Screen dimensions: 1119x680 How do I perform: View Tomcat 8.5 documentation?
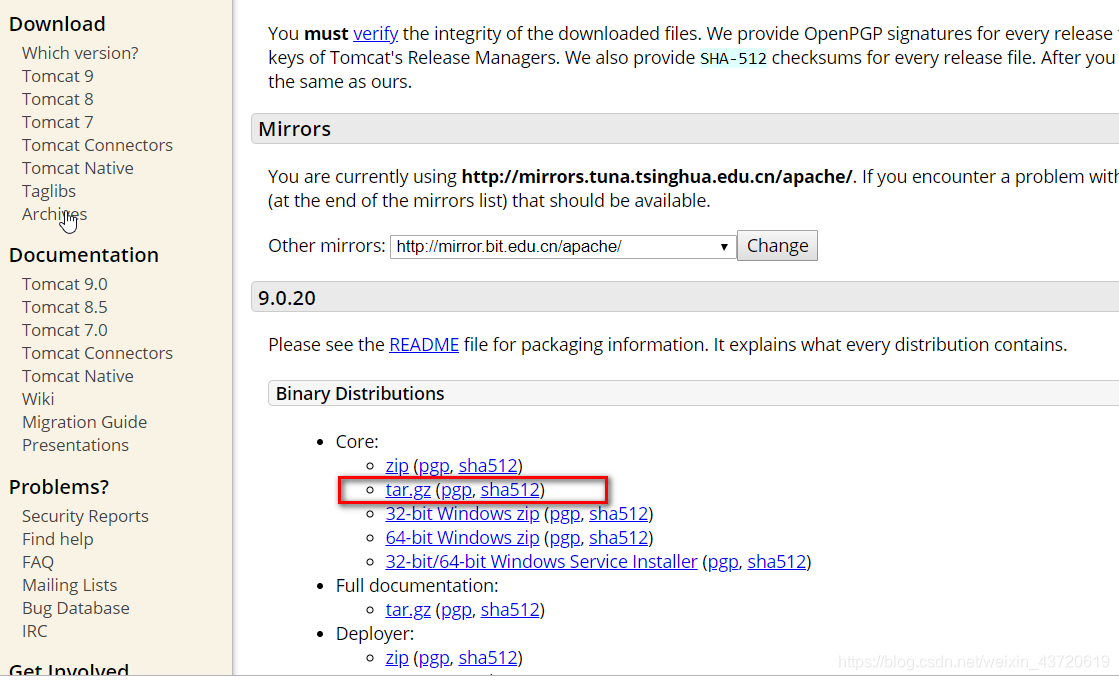tap(64, 307)
